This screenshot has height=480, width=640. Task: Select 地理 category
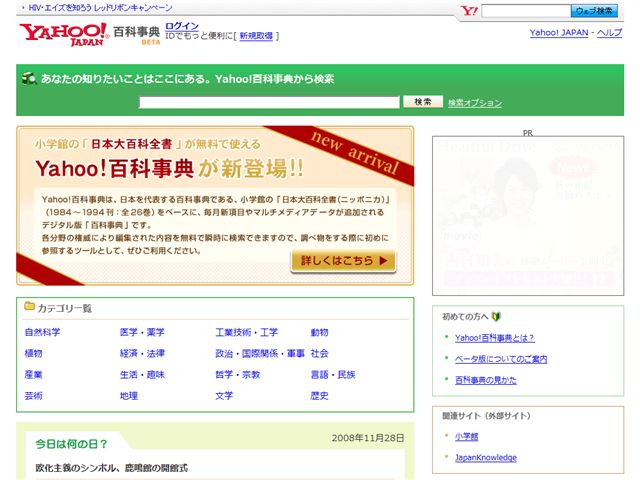pyautogui.click(x=129, y=396)
